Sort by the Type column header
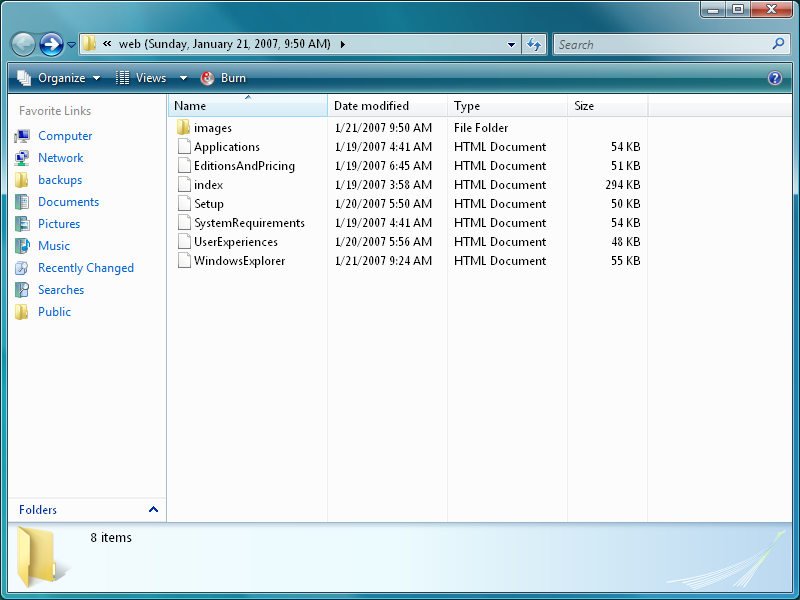800x600 pixels. [x=507, y=106]
